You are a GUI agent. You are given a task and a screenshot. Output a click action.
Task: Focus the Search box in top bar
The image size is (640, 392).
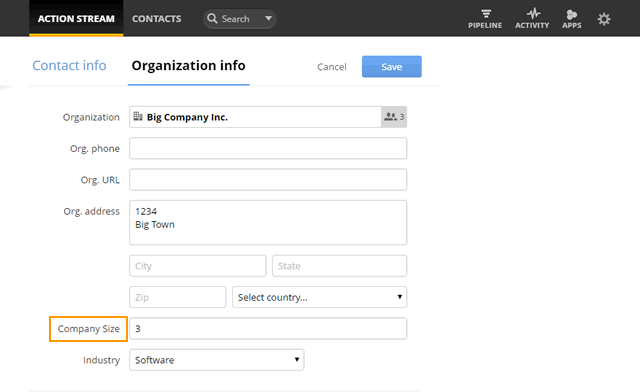[240, 19]
